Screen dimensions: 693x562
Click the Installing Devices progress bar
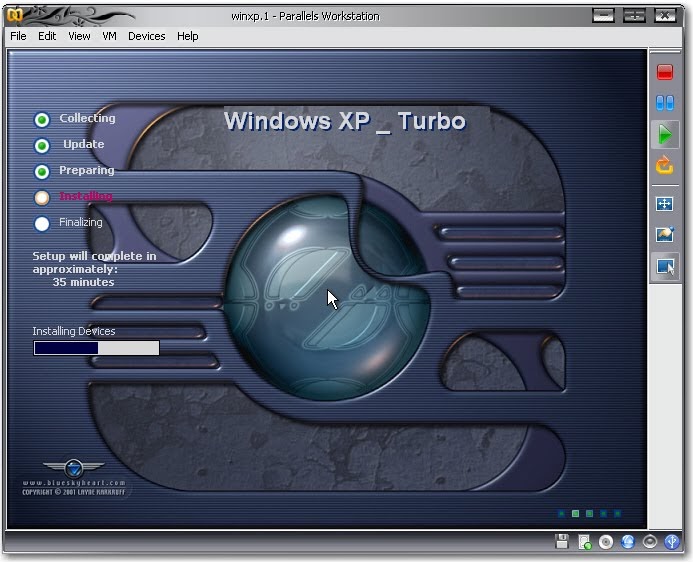[96, 348]
